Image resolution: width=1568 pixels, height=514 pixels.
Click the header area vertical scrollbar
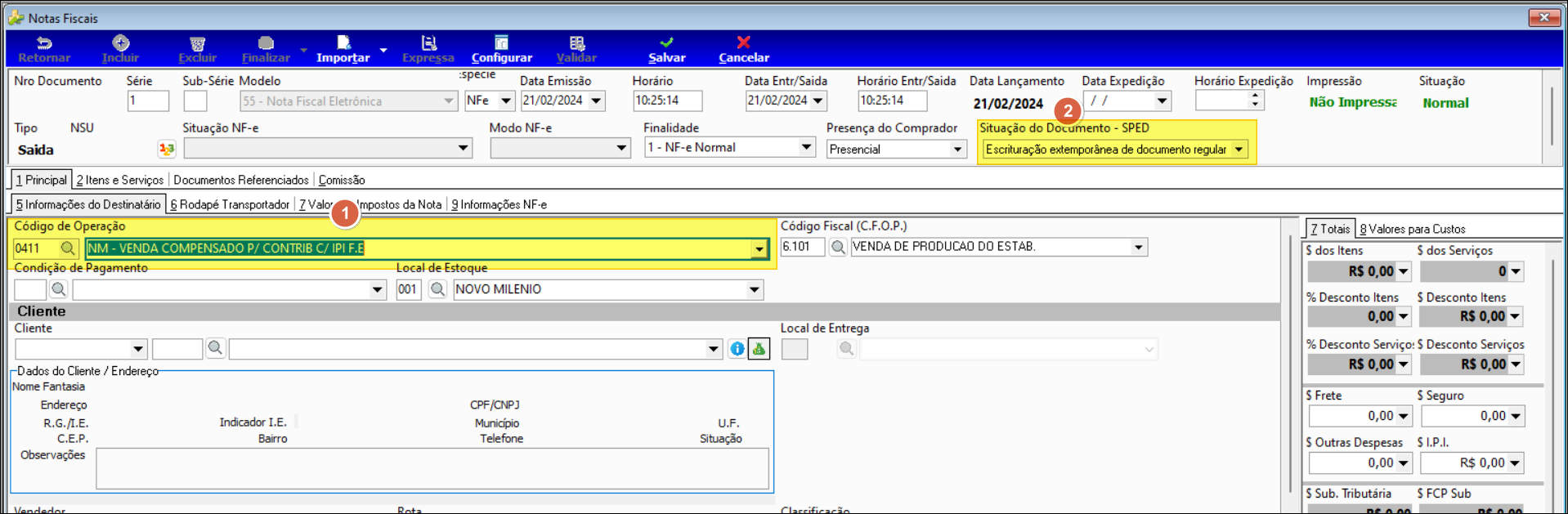coord(1551,118)
